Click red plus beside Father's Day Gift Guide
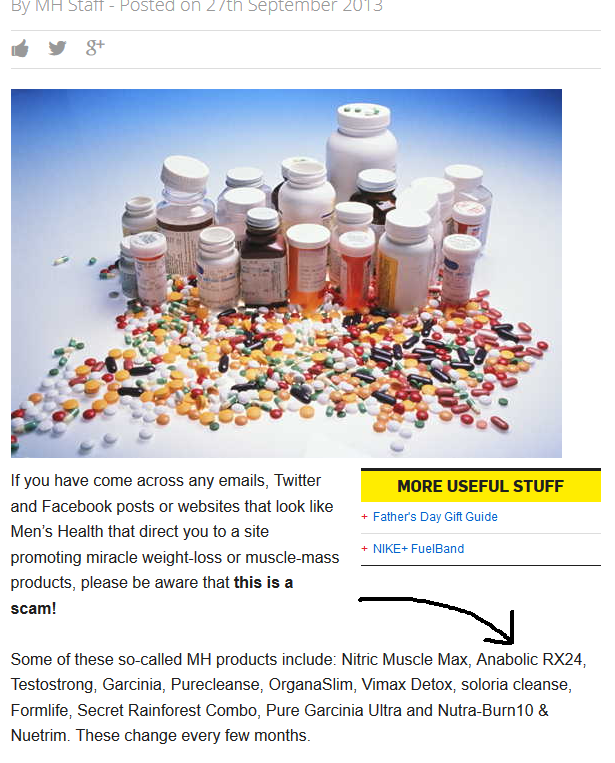This screenshot has height=763, width=615. coord(364,517)
